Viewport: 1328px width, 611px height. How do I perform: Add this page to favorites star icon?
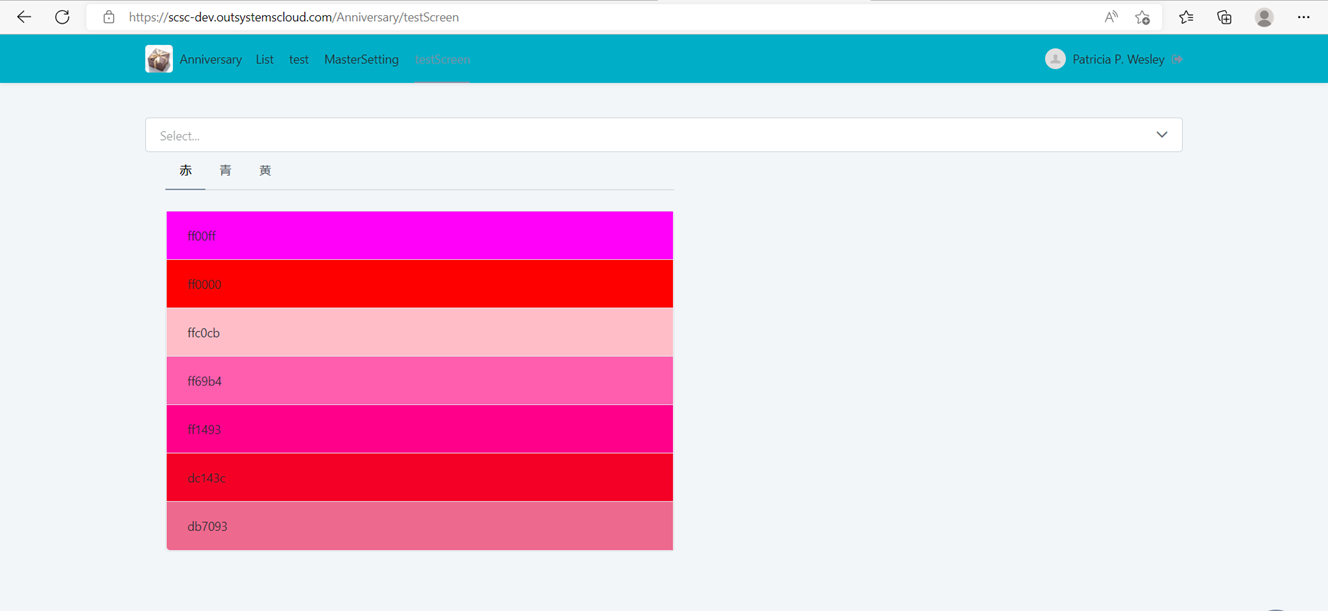tap(1142, 17)
